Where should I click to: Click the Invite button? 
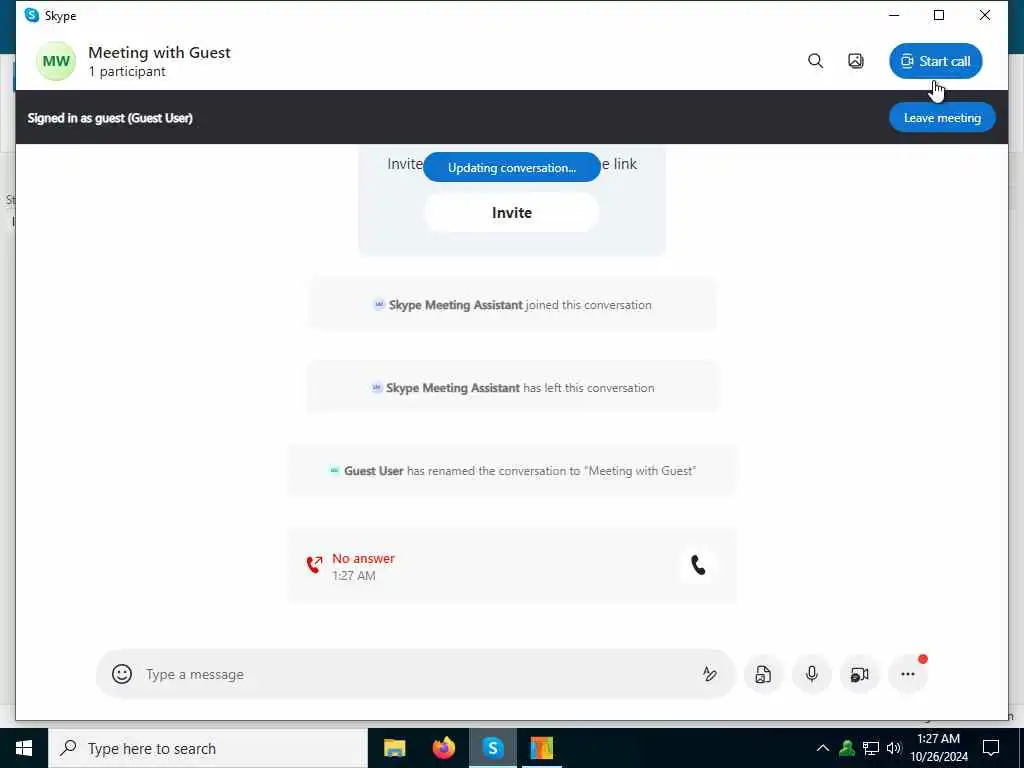point(511,212)
